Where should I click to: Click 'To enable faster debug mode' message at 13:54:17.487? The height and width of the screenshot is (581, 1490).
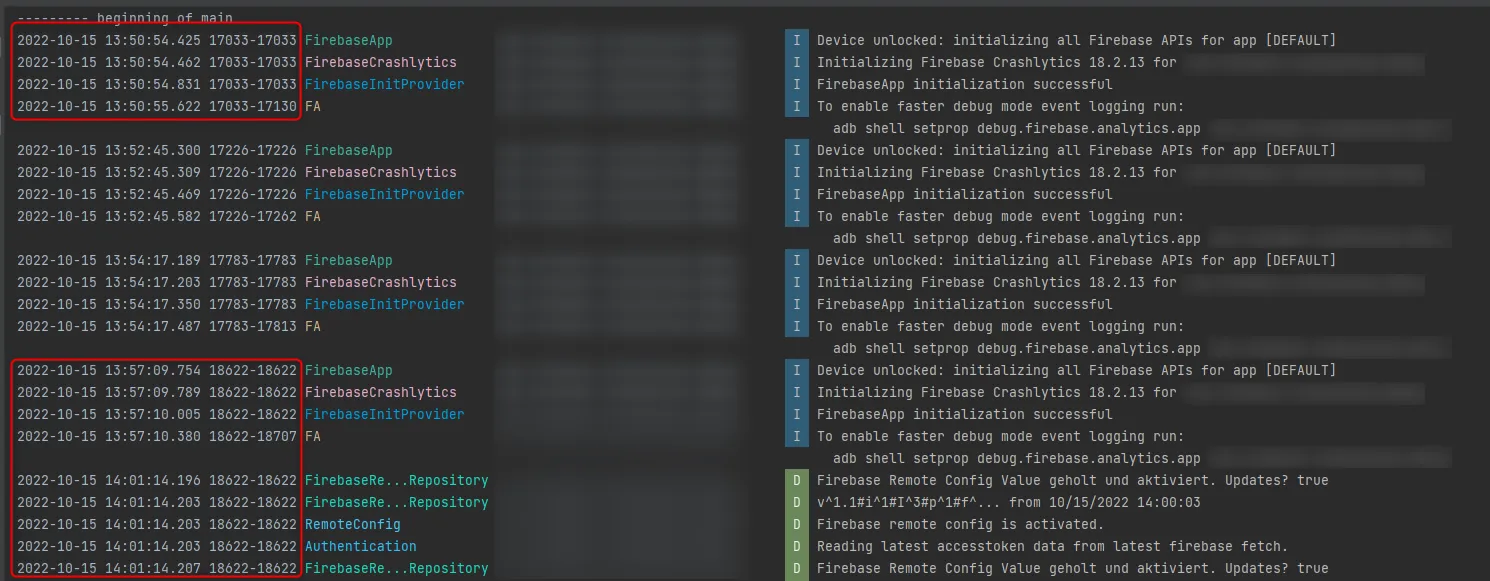[1000, 327]
